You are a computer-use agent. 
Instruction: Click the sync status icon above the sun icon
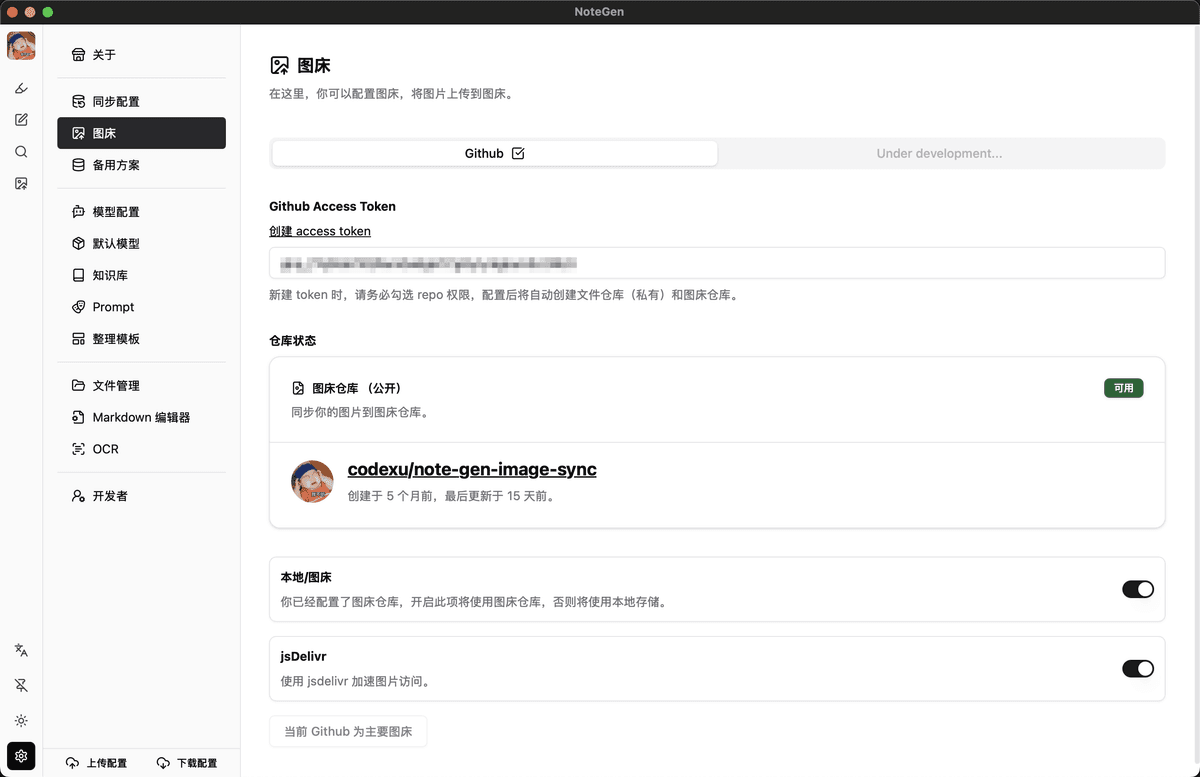tap(20, 685)
